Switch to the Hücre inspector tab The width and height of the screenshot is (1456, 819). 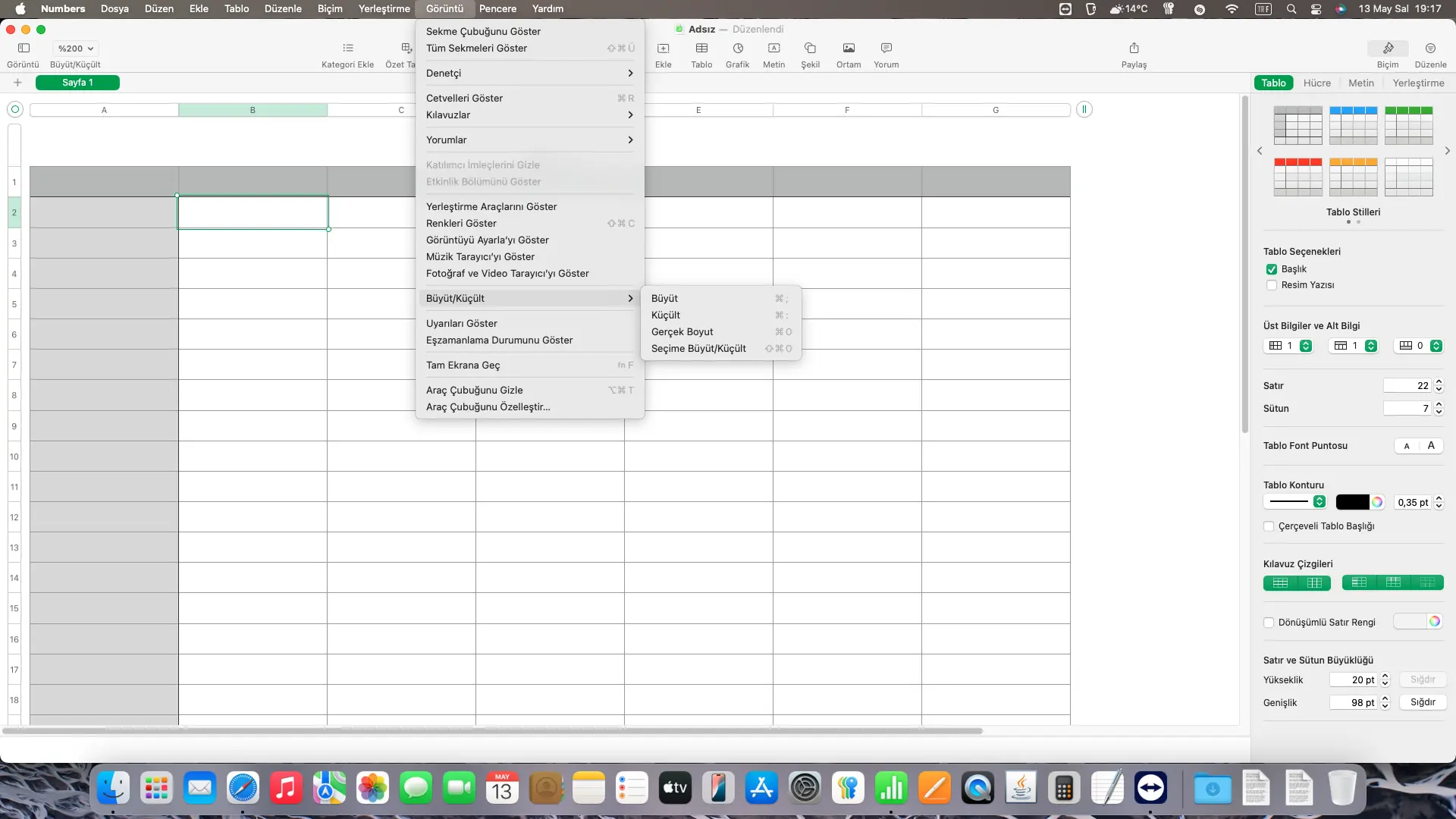point(1316,83)
